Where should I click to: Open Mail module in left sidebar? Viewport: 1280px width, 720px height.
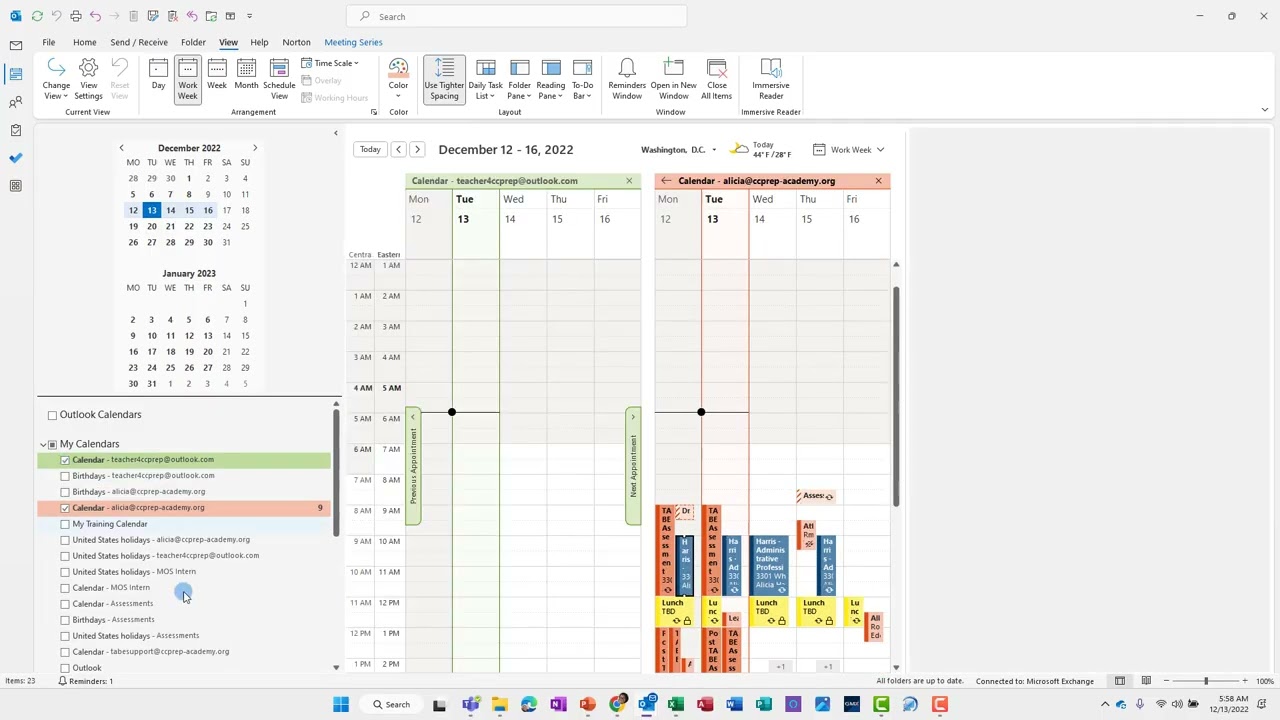click(x=15, y=45)
